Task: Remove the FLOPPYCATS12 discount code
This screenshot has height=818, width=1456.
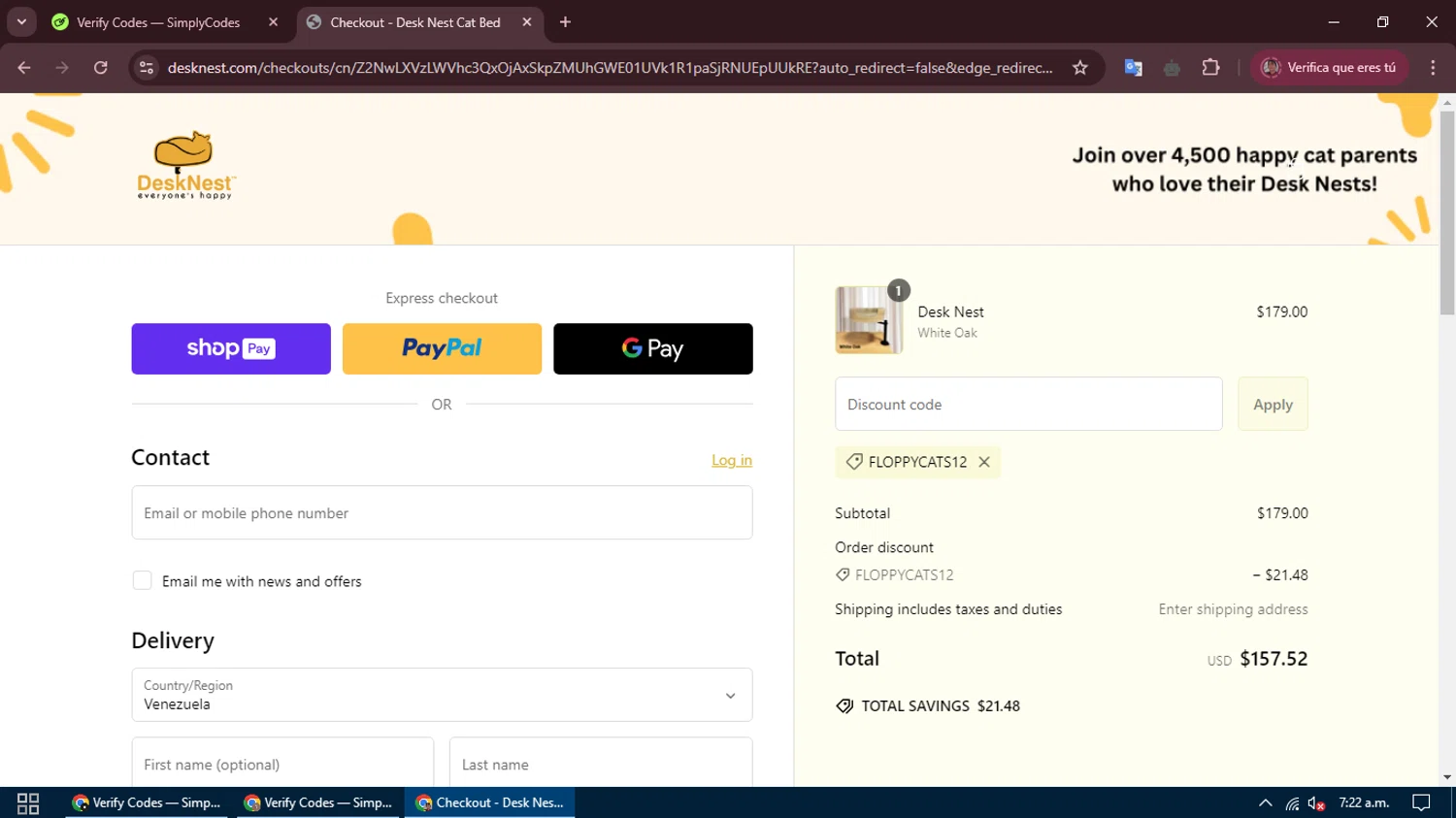Action: coord(984,462)
